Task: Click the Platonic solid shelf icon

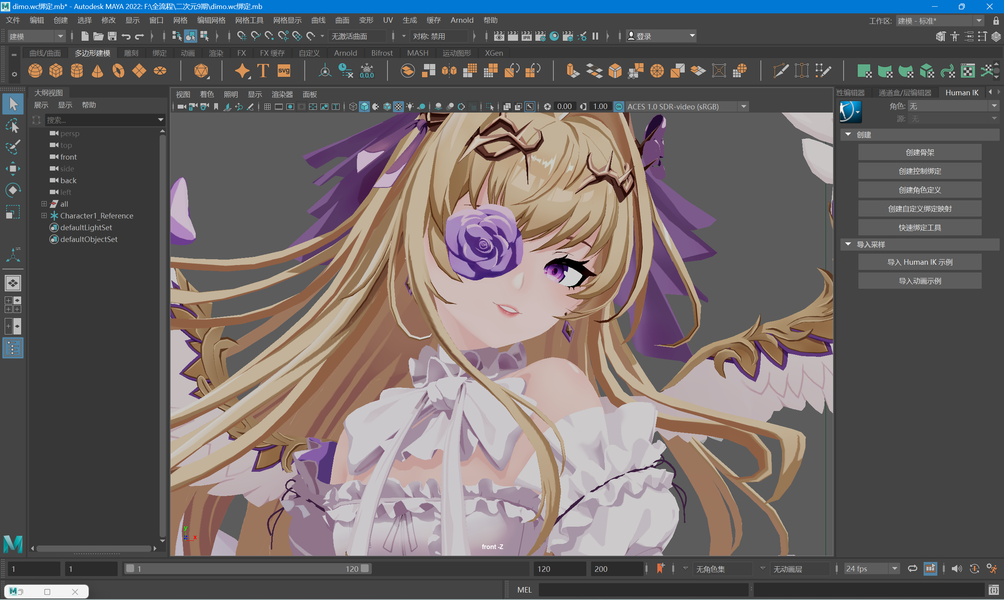Action: (201, 70)
